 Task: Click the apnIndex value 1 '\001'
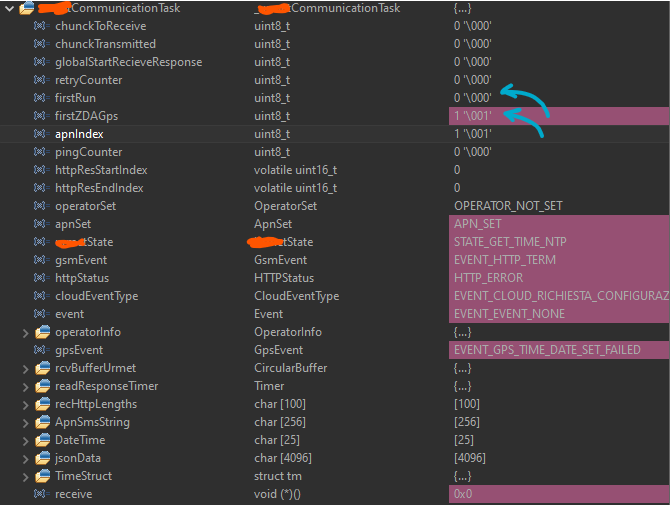(473, 134)
